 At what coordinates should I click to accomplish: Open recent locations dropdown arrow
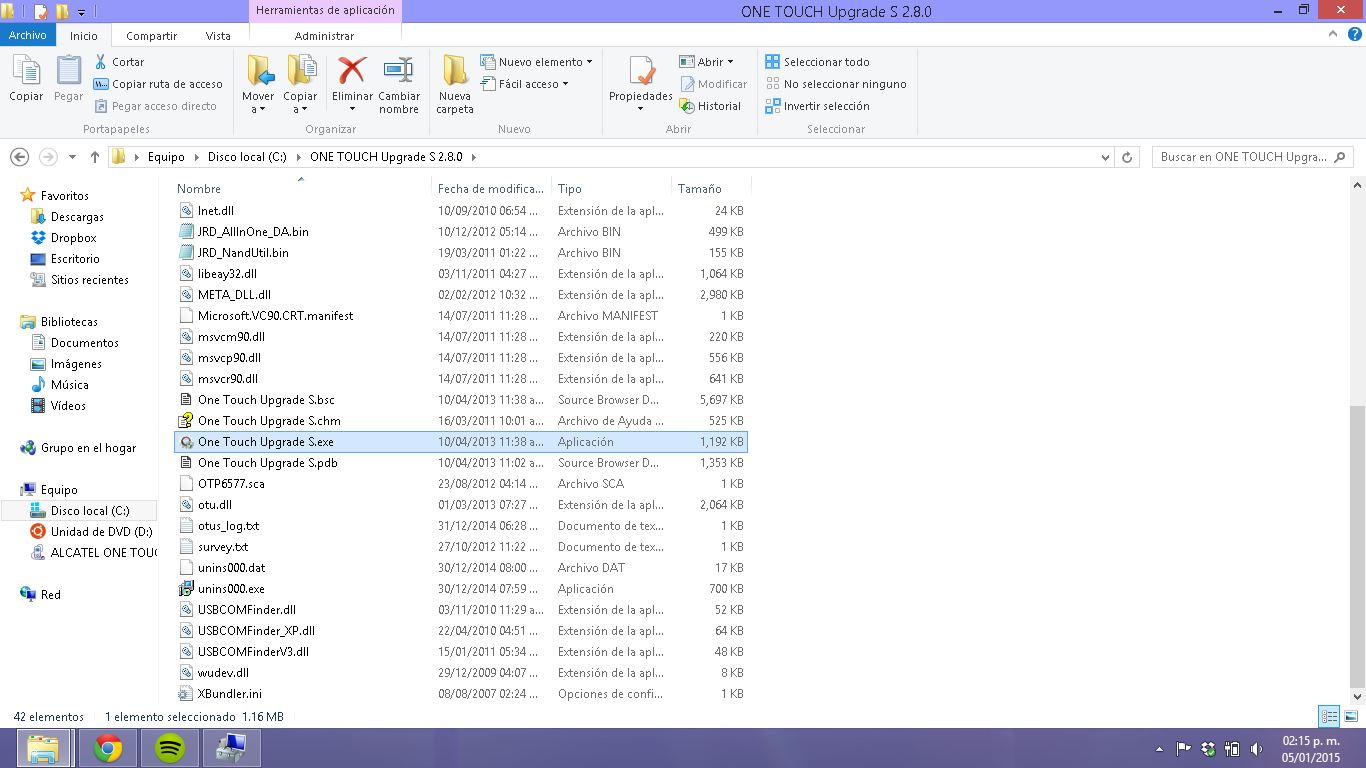coord(72,157)
